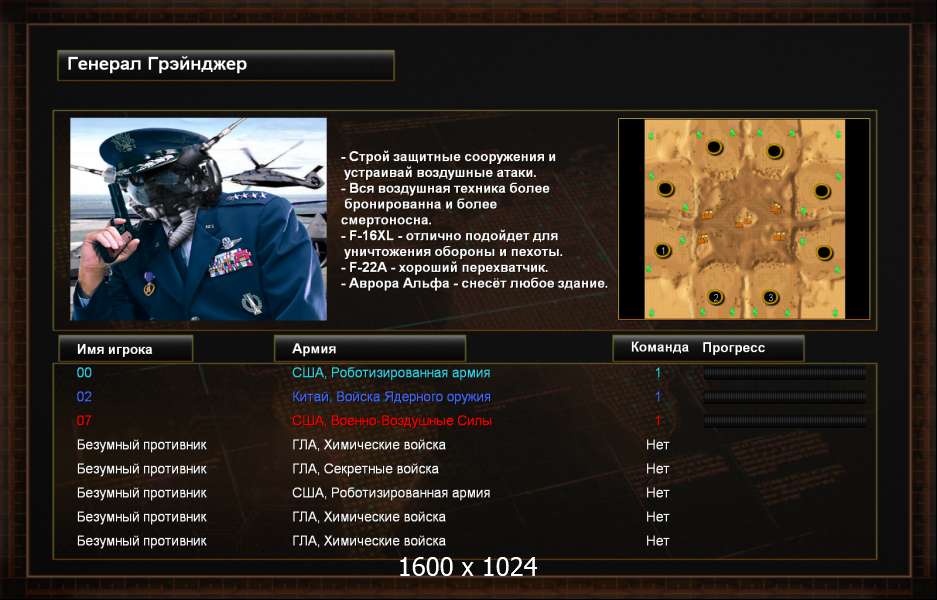Click 'Китай, Войска Ядерного оружия' army entry
Screen dimensions: 937x600
(391, 397)
